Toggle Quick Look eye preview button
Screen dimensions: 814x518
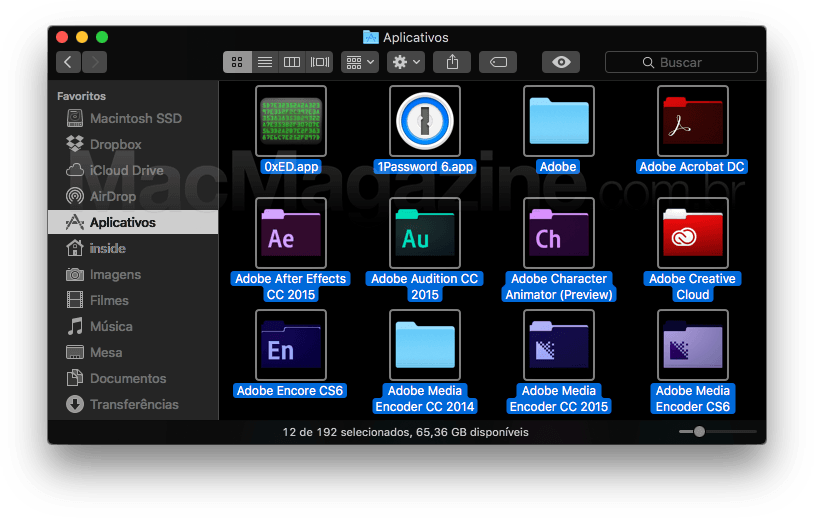tap(561, 62)
